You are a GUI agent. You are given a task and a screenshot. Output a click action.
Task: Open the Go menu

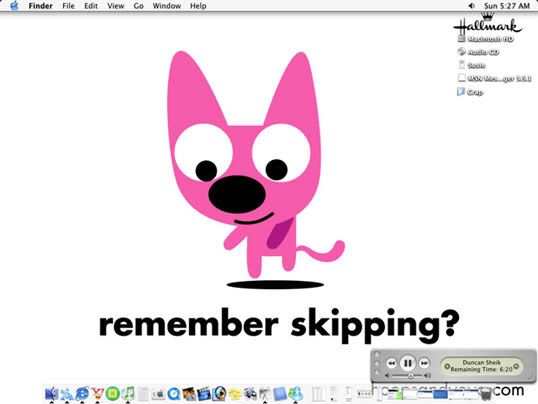pos(138,6)
